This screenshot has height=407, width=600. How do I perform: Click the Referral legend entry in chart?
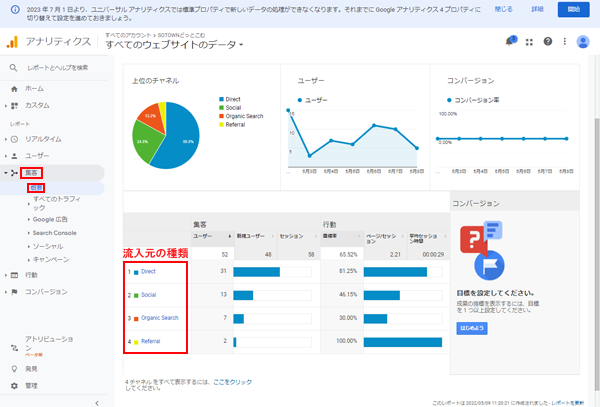pos(232,125)
